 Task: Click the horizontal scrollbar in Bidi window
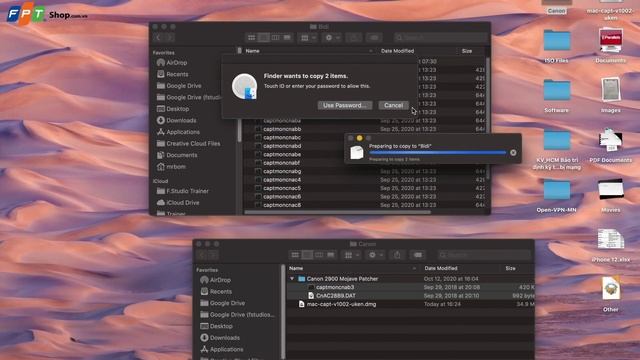click(x=337, y=212)
